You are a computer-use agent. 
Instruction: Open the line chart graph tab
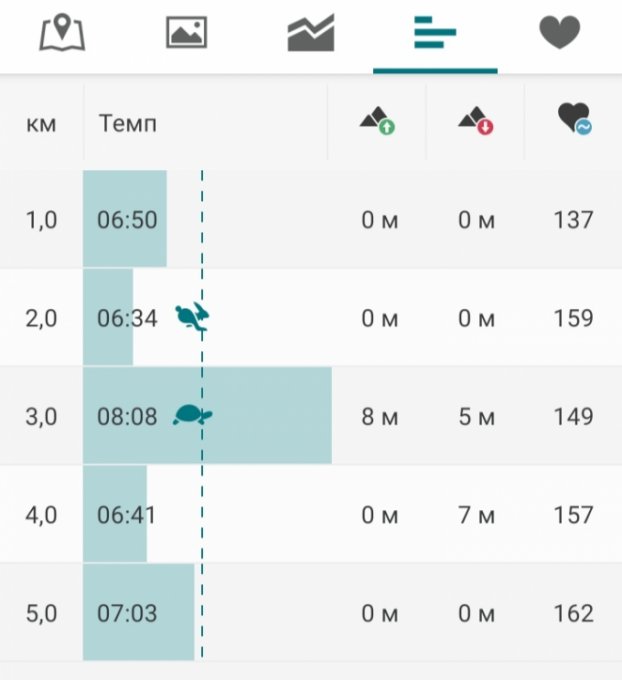pos(310,33)
